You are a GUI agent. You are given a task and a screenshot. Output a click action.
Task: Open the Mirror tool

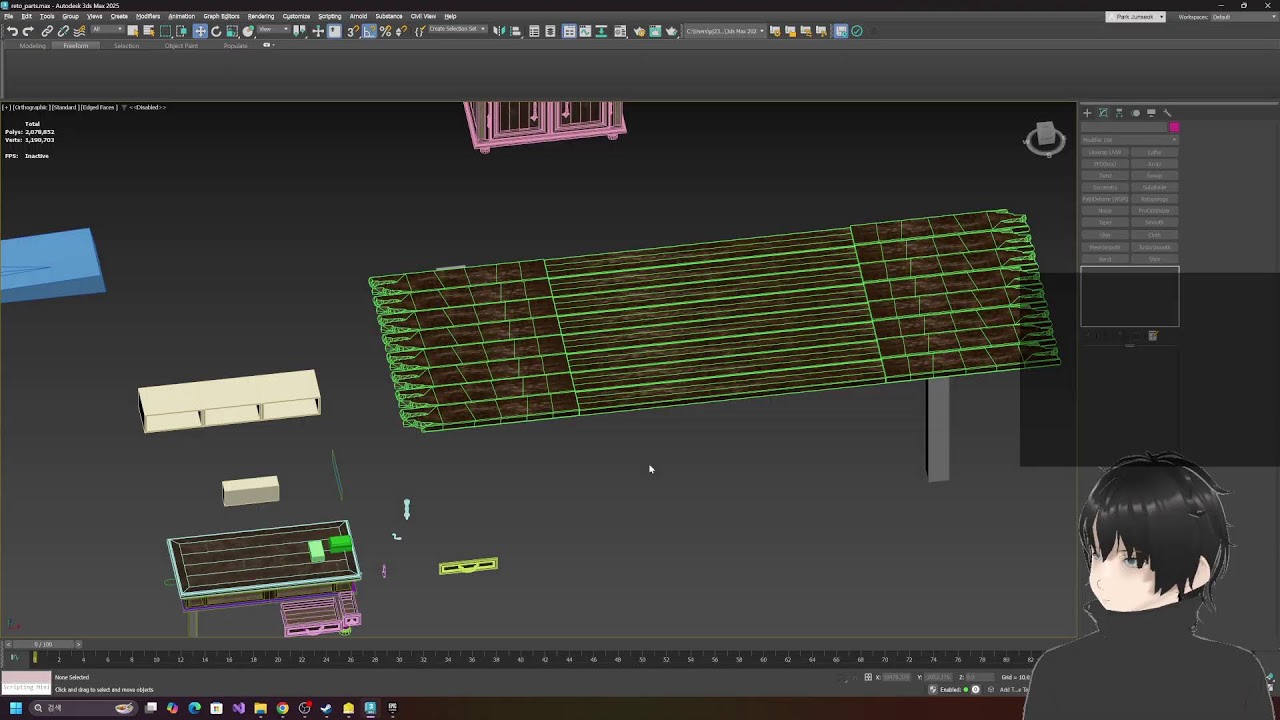[499, 31]
